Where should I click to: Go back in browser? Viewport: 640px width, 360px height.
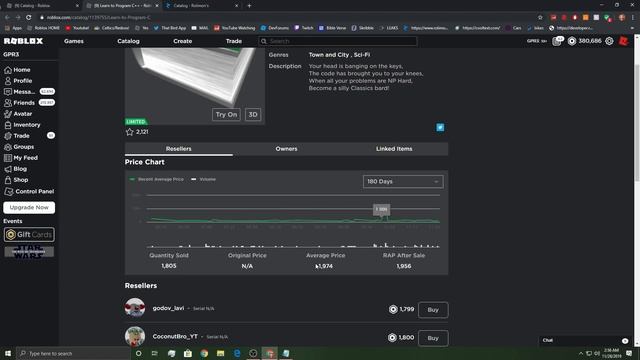tap(7, 18)
